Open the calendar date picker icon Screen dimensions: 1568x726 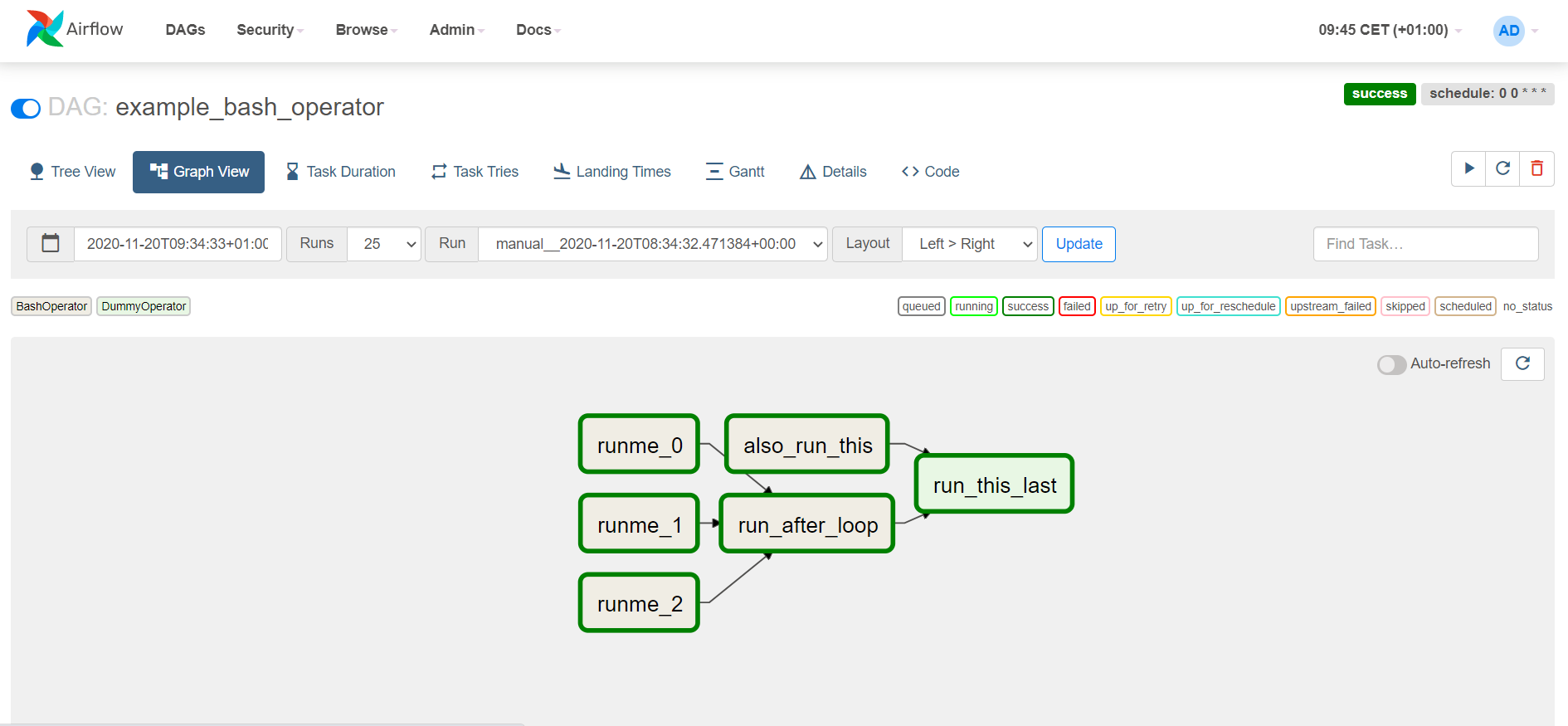pyautogui.click(x=51, y=244)
